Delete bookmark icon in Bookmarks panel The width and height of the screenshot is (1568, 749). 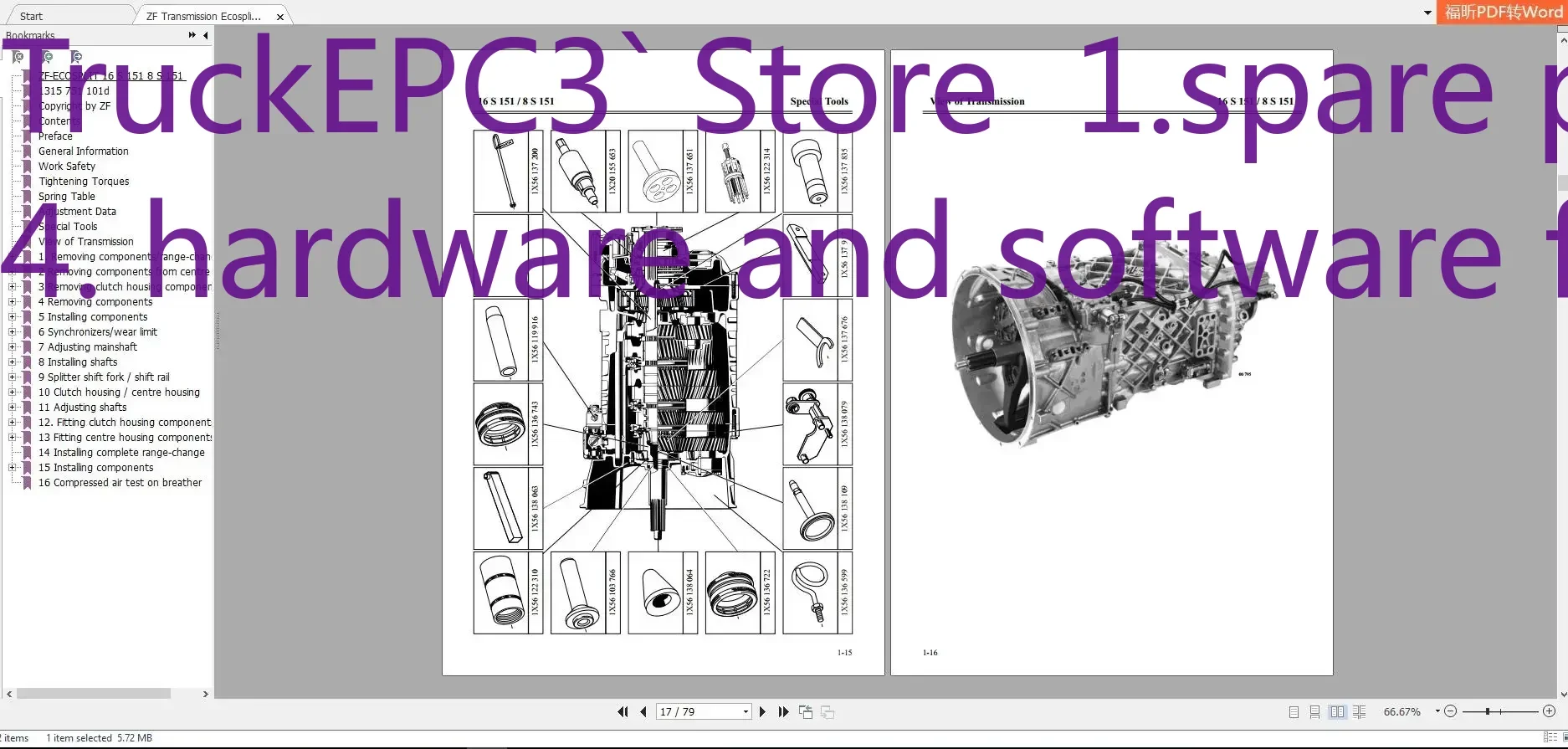coord(18,57)
